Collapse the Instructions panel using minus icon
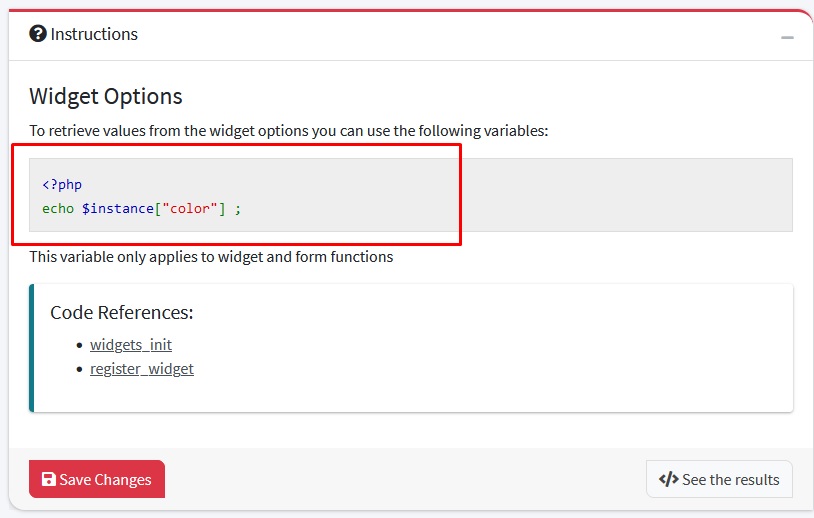 pos(787,37)
